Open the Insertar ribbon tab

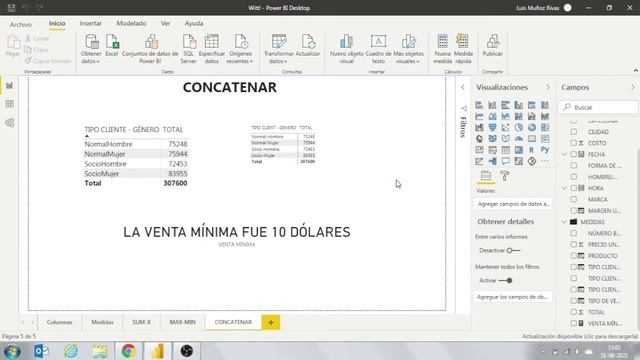pyautogui.click(x=91, y=24)
